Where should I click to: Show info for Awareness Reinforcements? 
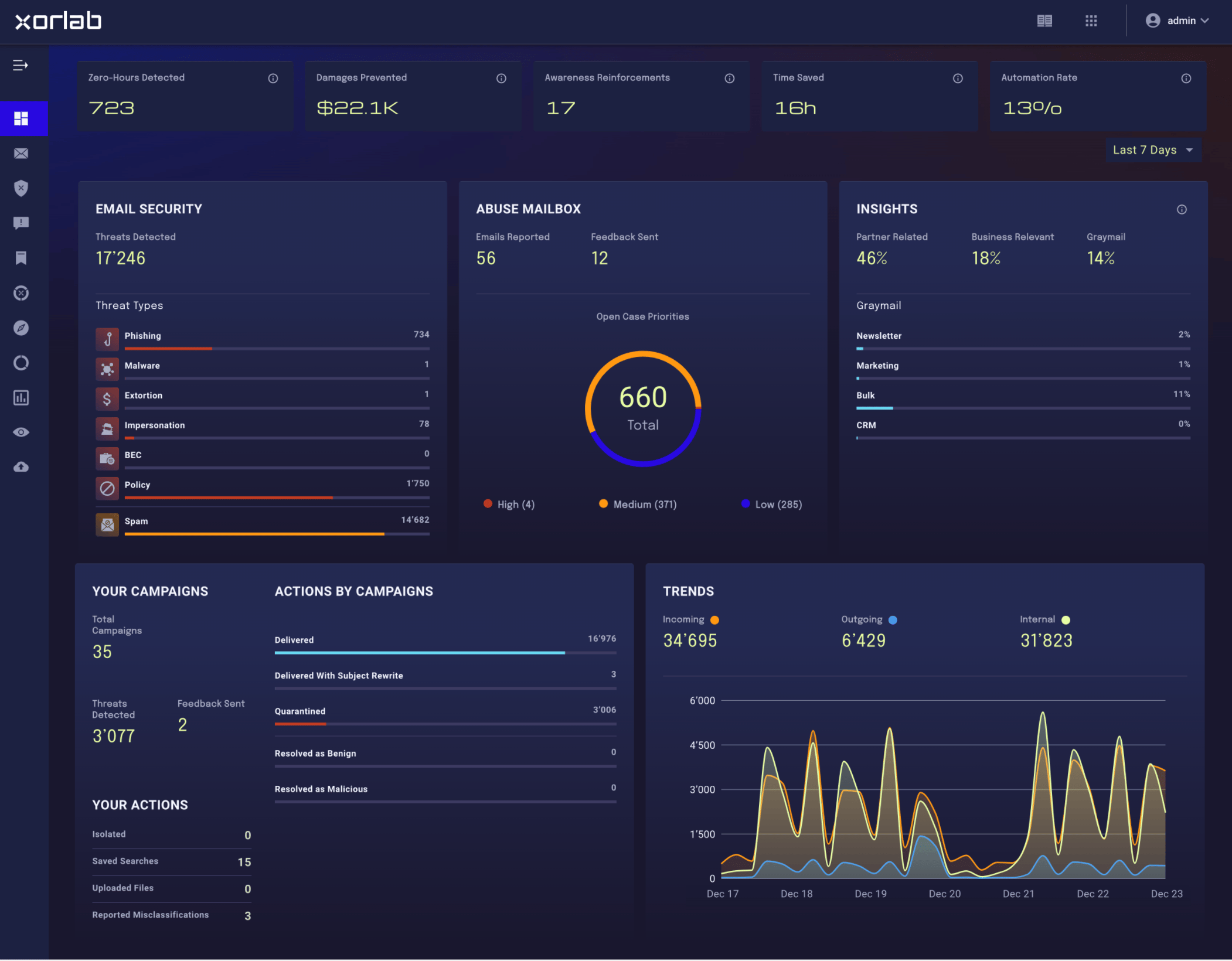[730, 79]
